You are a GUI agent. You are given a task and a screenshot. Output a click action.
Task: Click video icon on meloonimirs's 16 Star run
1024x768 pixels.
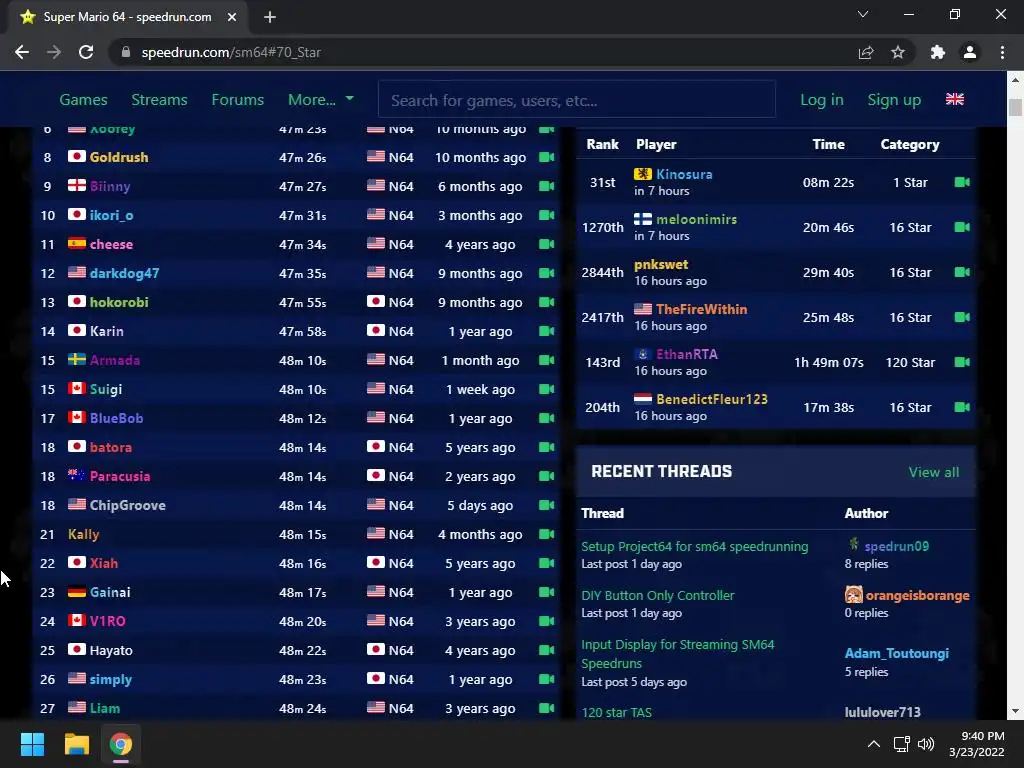pyautogui.click(x=962, y=227)
